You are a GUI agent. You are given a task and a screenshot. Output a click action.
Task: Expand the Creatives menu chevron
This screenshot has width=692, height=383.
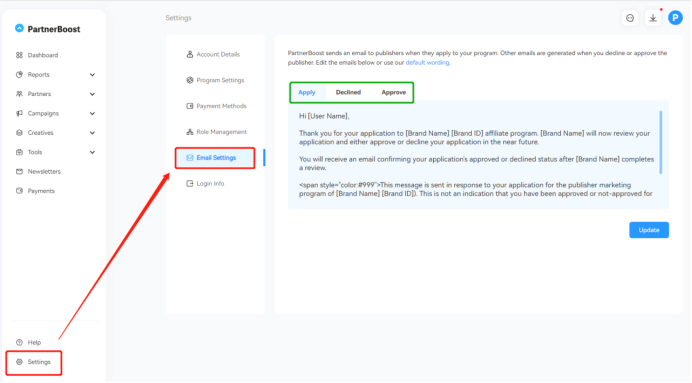(92, 133)
